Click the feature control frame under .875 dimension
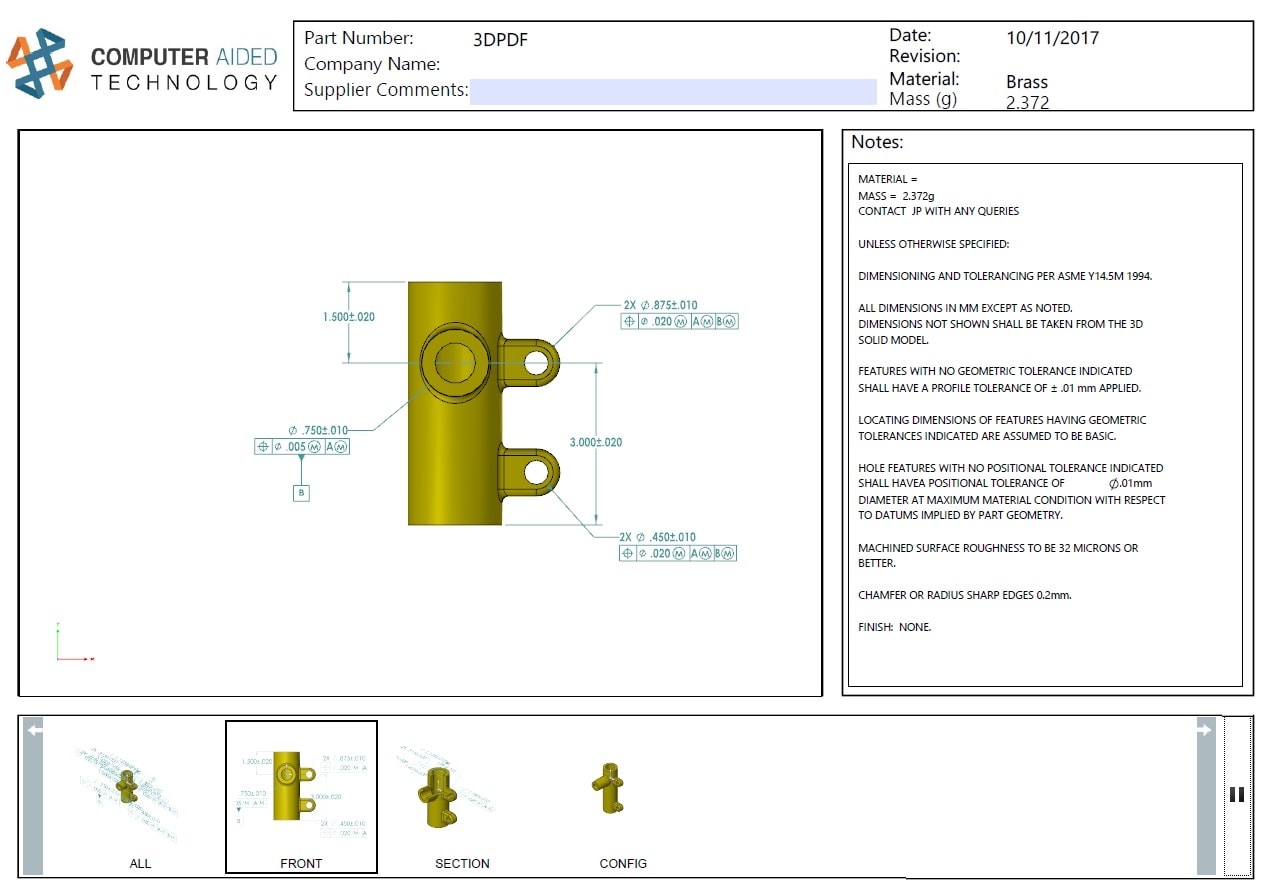The image size is (1273, 893). tap(680, 321)
